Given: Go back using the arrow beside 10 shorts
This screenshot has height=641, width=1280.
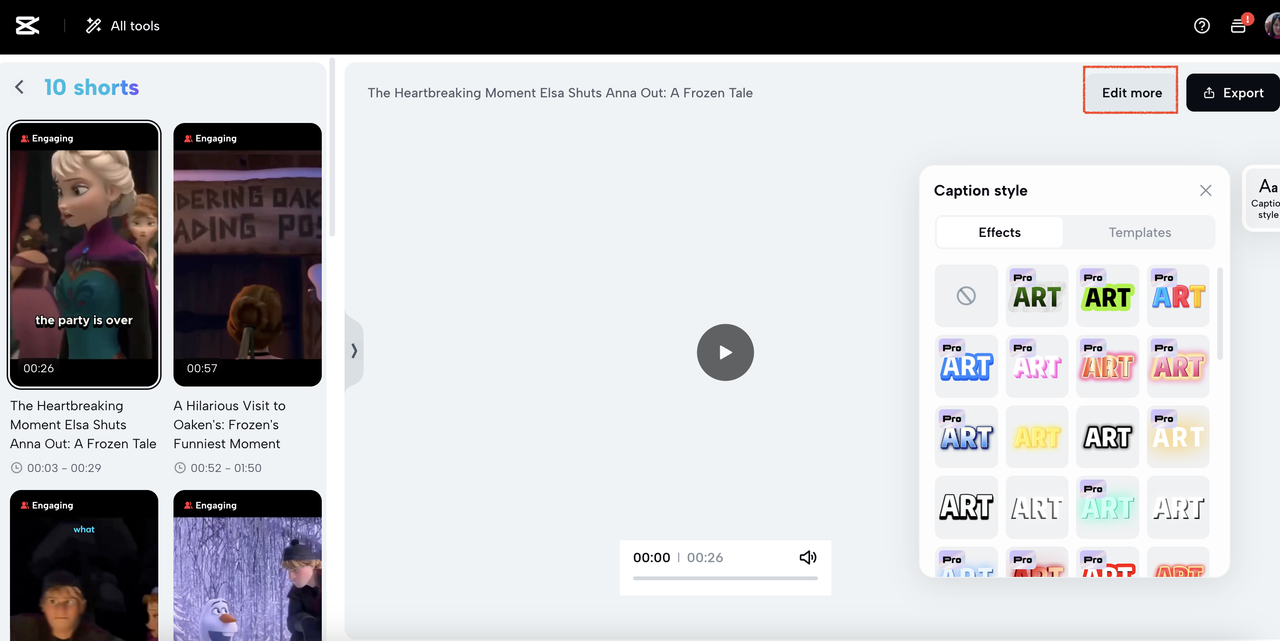Looking at the screenshot, I should tap(19, 88).
